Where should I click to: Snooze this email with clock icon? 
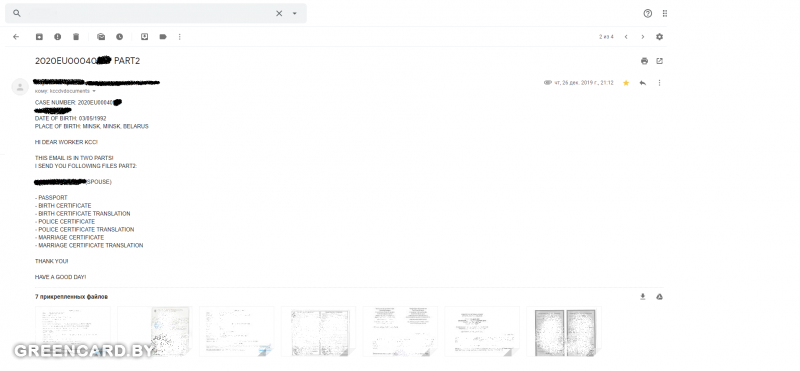pos(119,37)
